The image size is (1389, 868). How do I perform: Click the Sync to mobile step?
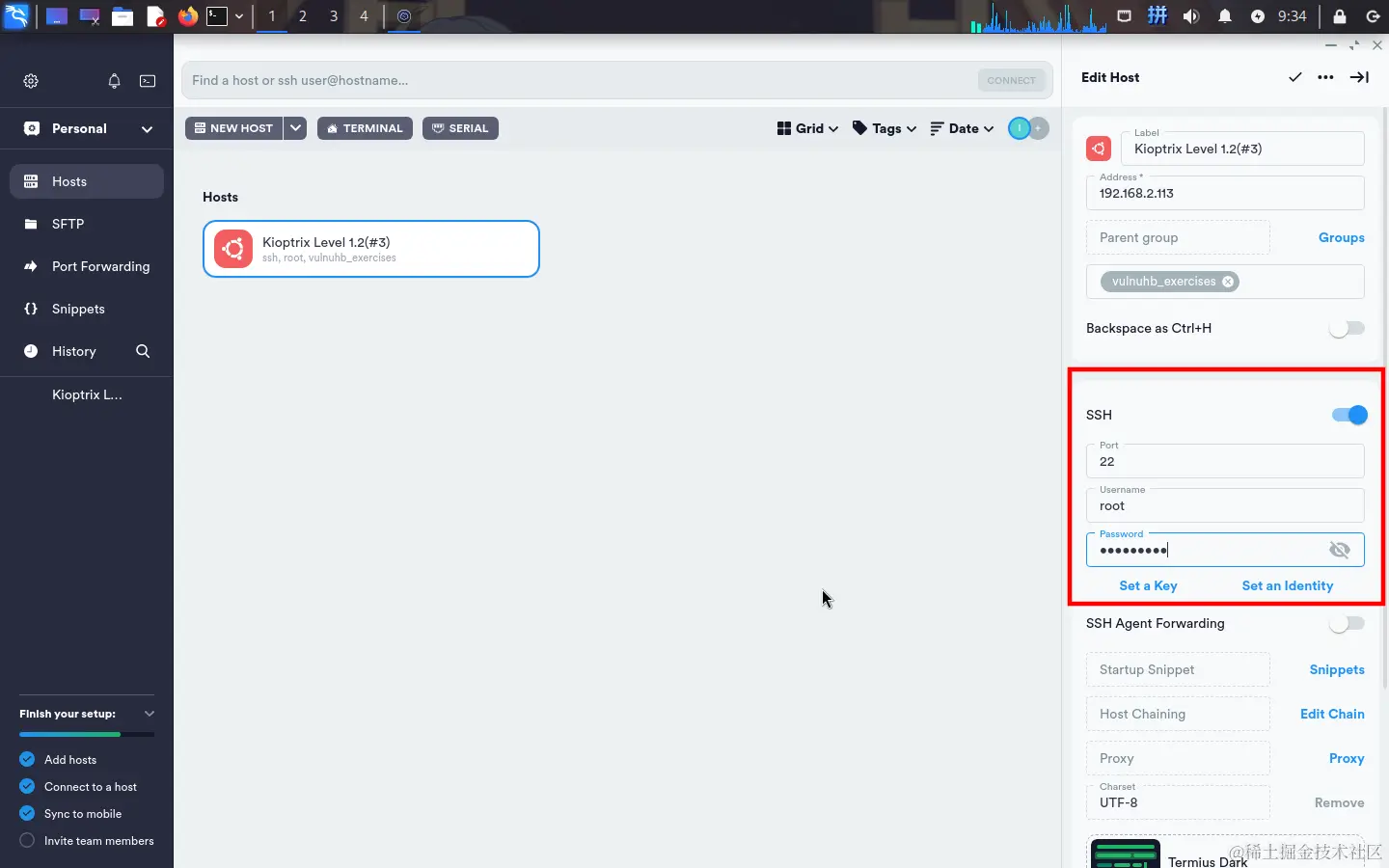[70, 814]
